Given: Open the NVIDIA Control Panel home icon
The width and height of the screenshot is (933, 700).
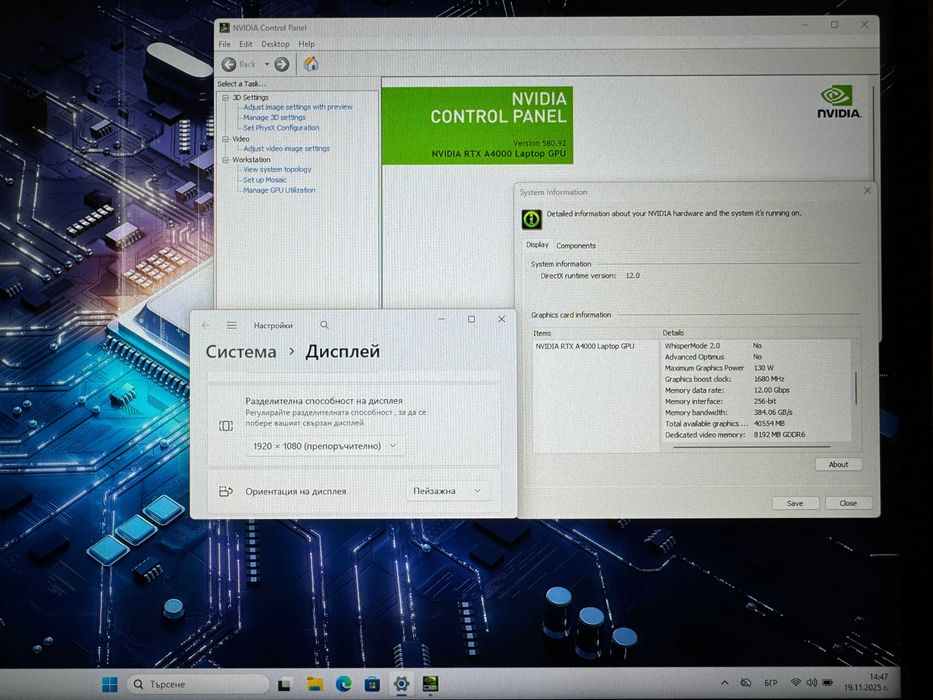Looking at the screenshot, I should point(311,64).
